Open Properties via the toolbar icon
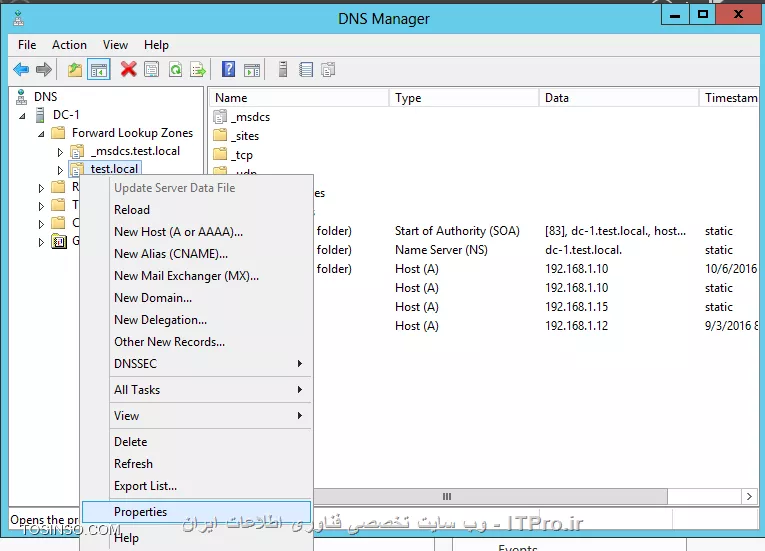 (152, 70)
